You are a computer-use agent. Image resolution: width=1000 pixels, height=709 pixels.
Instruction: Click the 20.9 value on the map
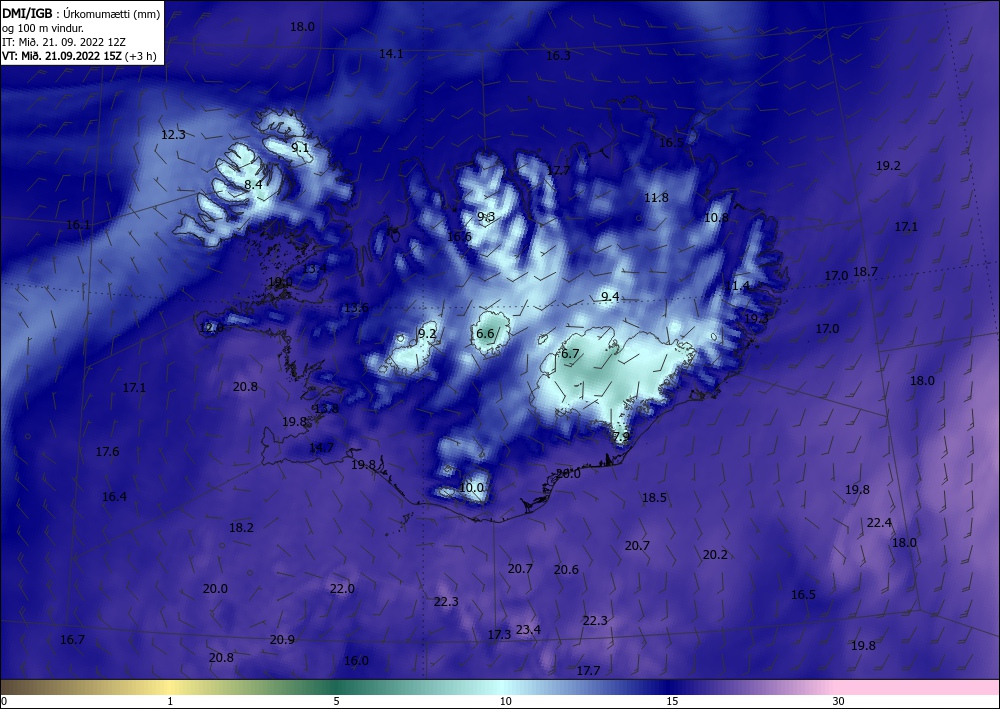pyautogui.click(x=282, y=640)
